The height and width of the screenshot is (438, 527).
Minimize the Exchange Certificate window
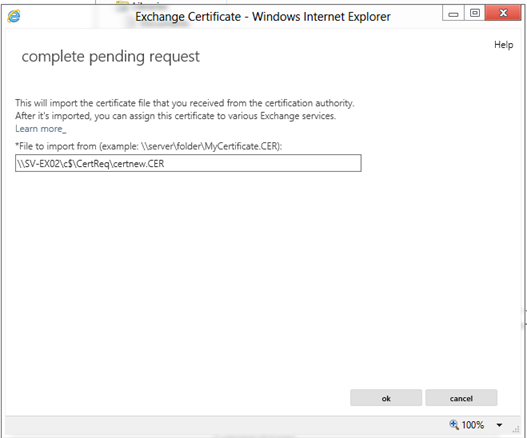pyautogui.click(x=453, y=13)
